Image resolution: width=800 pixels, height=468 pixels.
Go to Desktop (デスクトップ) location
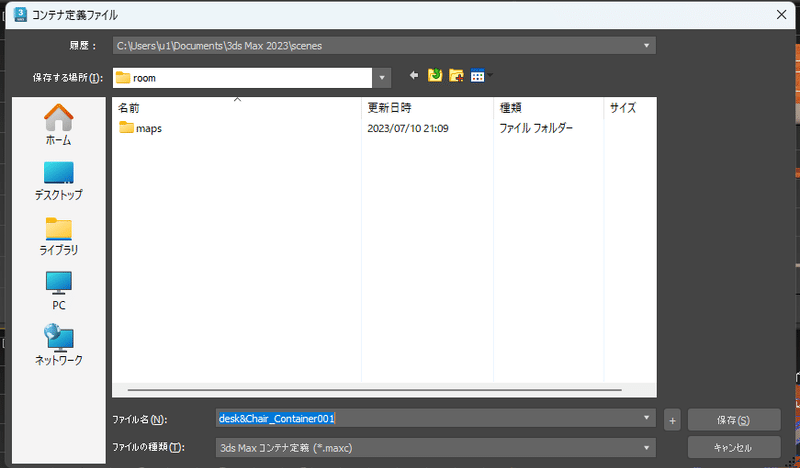tap(59, 181)
